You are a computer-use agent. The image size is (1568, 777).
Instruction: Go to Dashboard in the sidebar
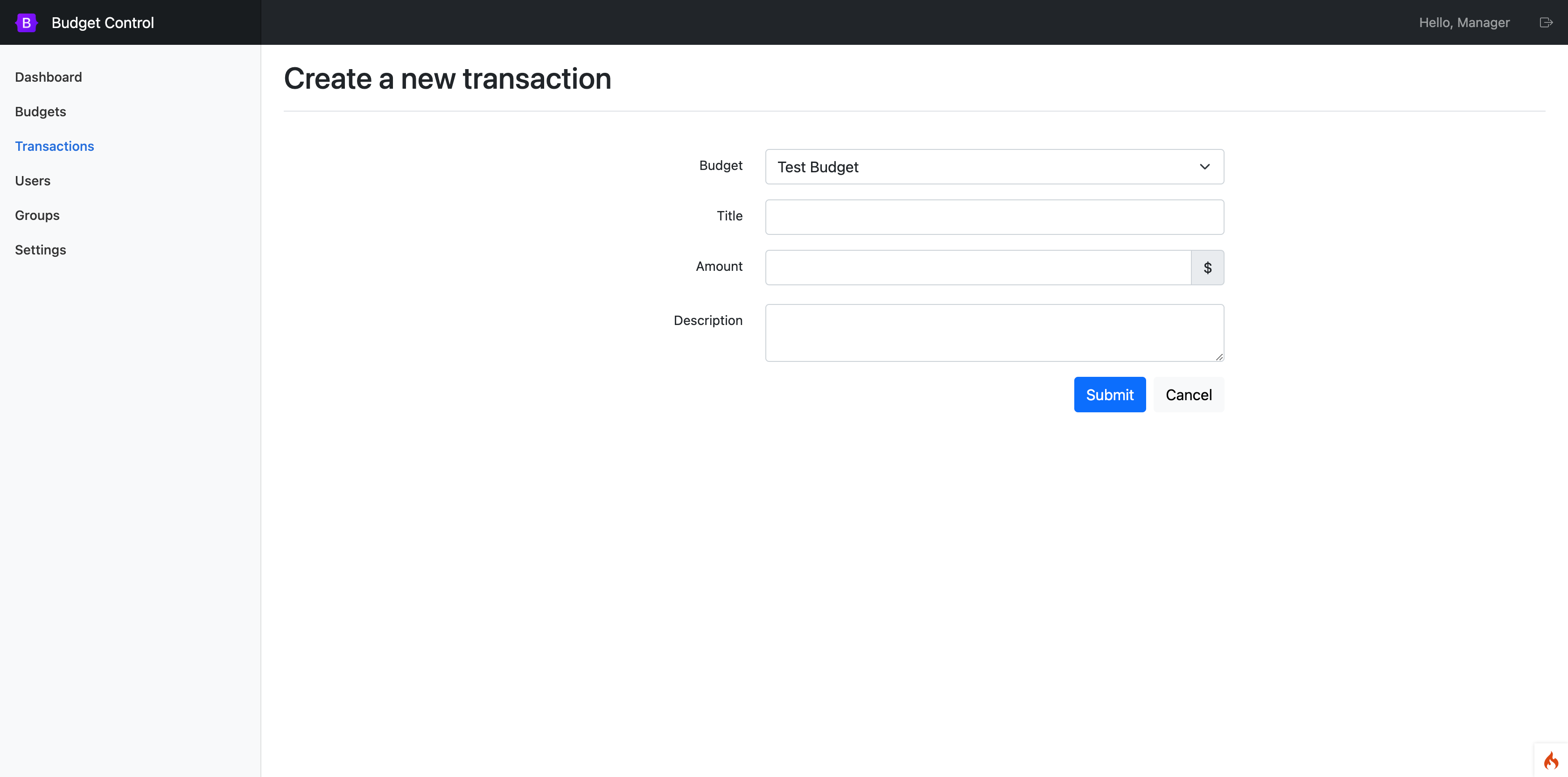point(48,78)
